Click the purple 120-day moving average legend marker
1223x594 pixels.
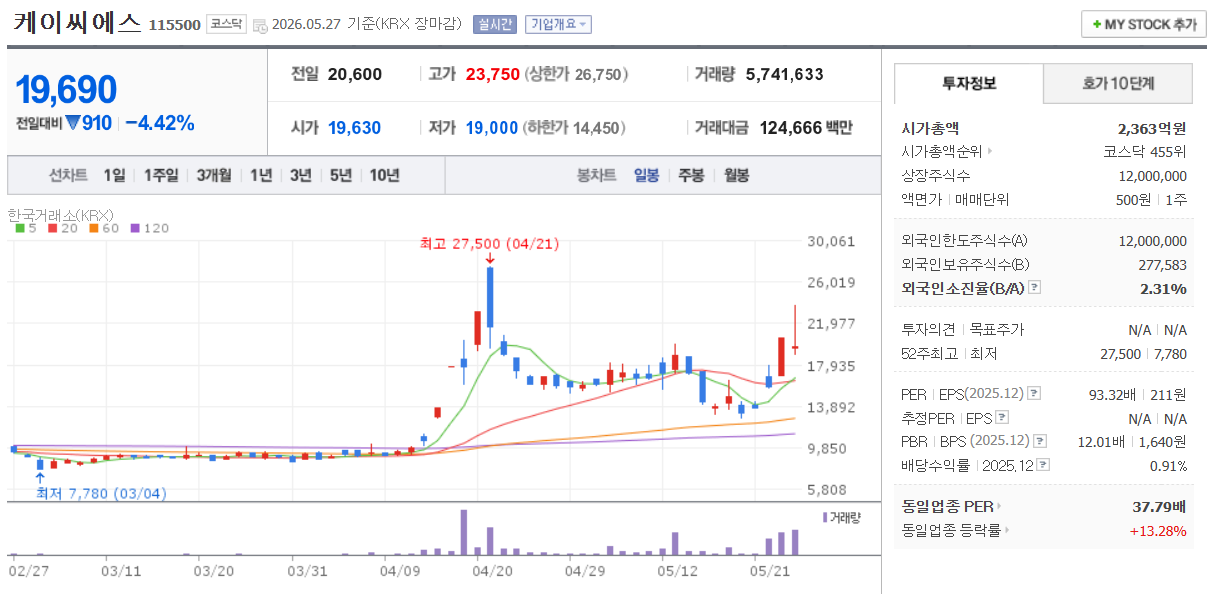pos(134,228)
